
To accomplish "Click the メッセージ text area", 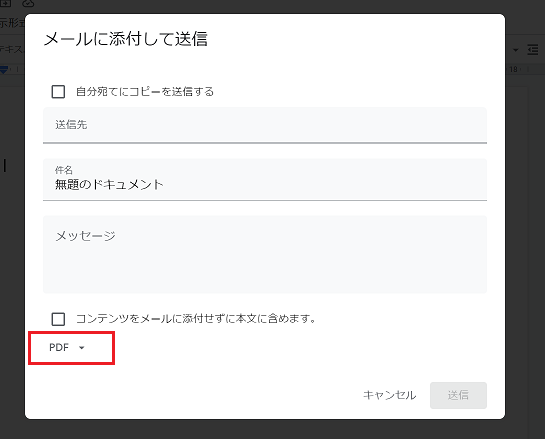I will (x=265, y=254).
